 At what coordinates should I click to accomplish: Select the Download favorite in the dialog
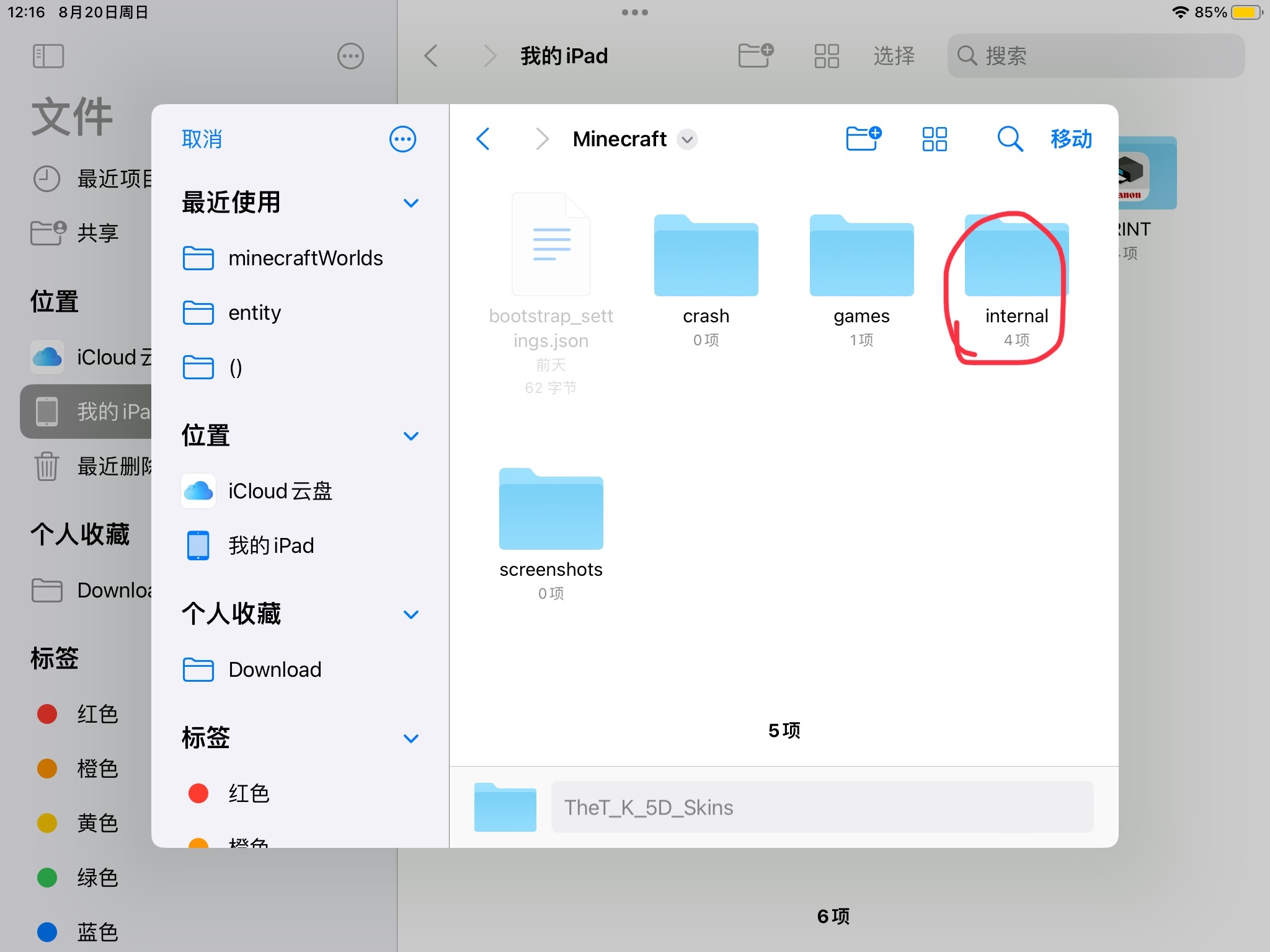[300, 669]
